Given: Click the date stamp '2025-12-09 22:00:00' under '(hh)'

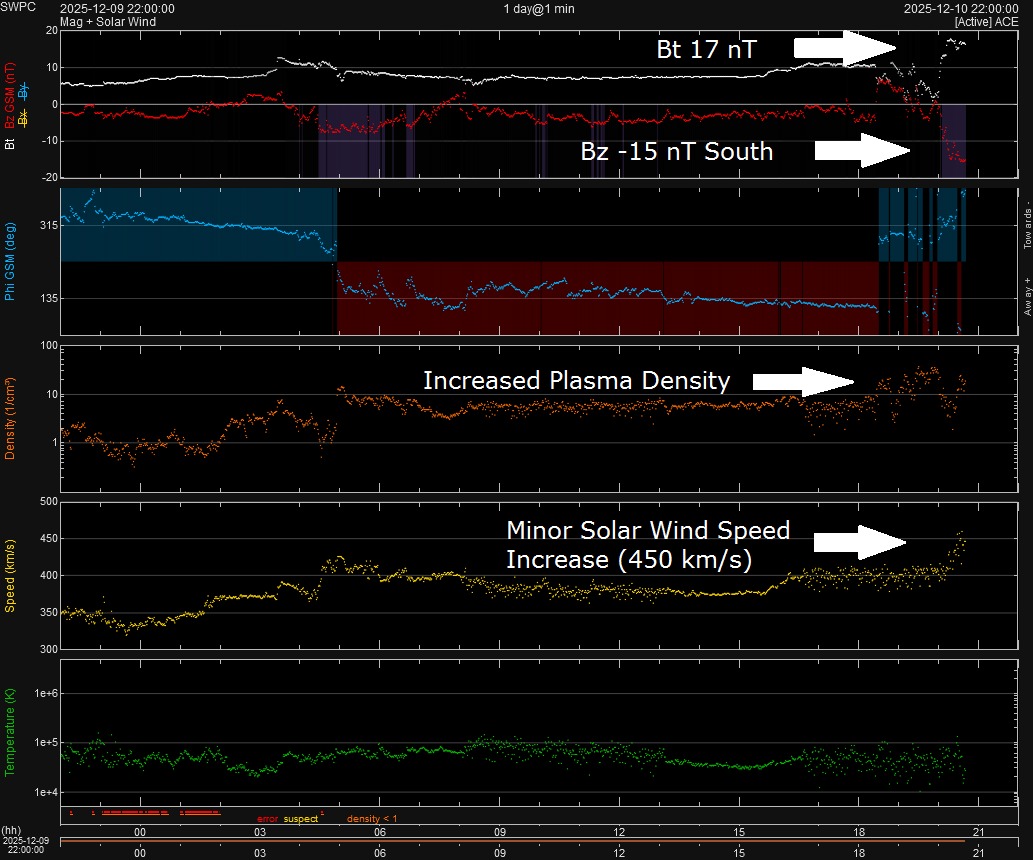Looking at the screenshot, I should [x=26, y=846].
